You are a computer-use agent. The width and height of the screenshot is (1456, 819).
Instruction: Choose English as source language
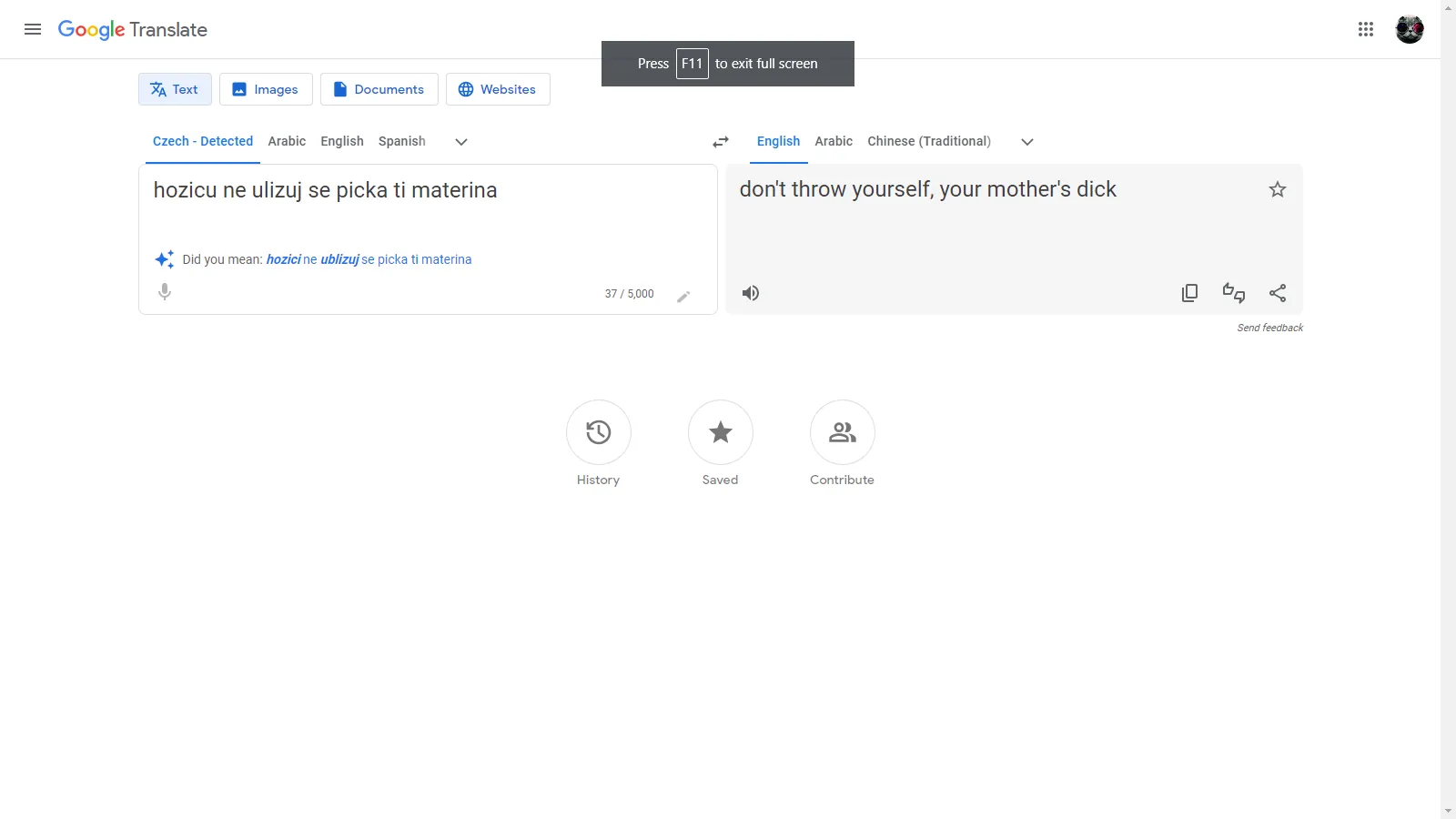[342, 141]
